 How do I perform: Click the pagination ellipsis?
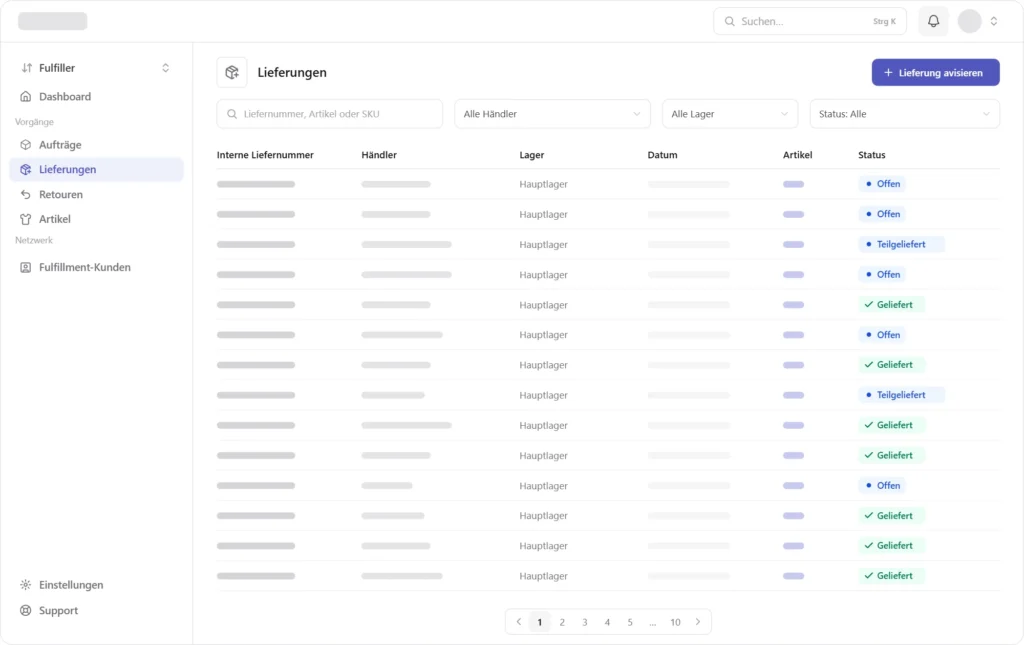coord(652,623)
